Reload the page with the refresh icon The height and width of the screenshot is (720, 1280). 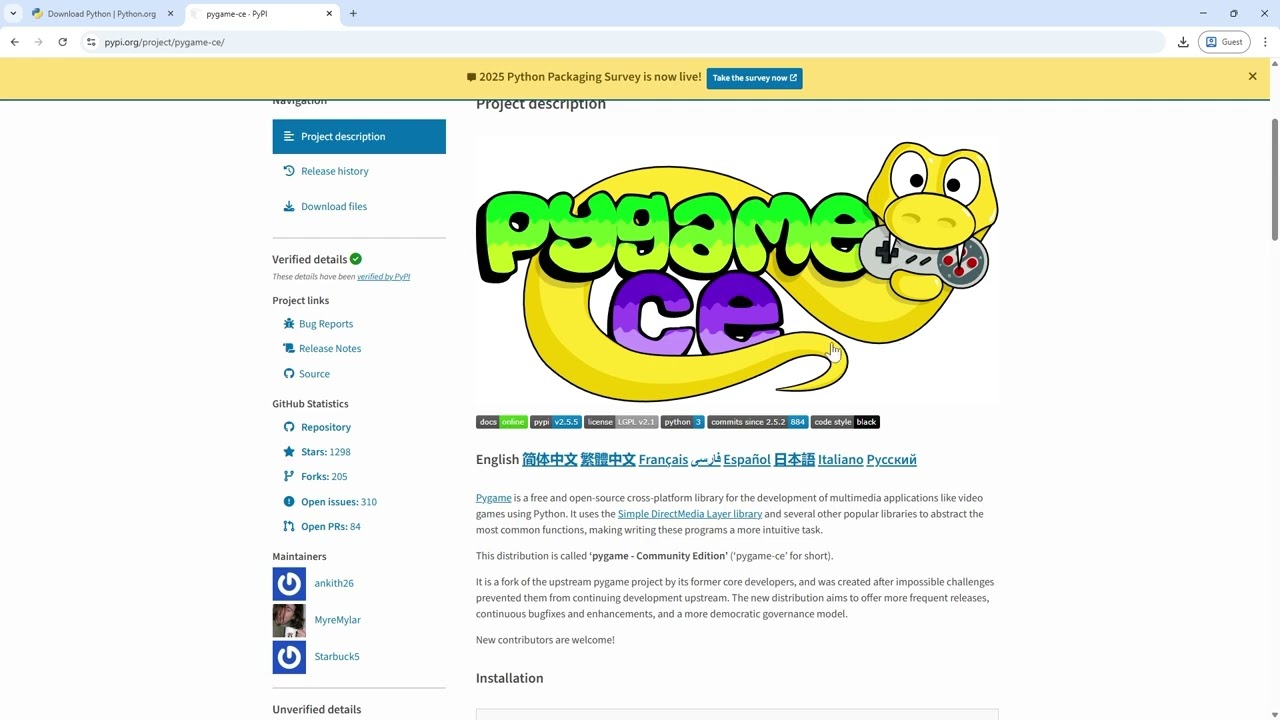pos(62,42)
